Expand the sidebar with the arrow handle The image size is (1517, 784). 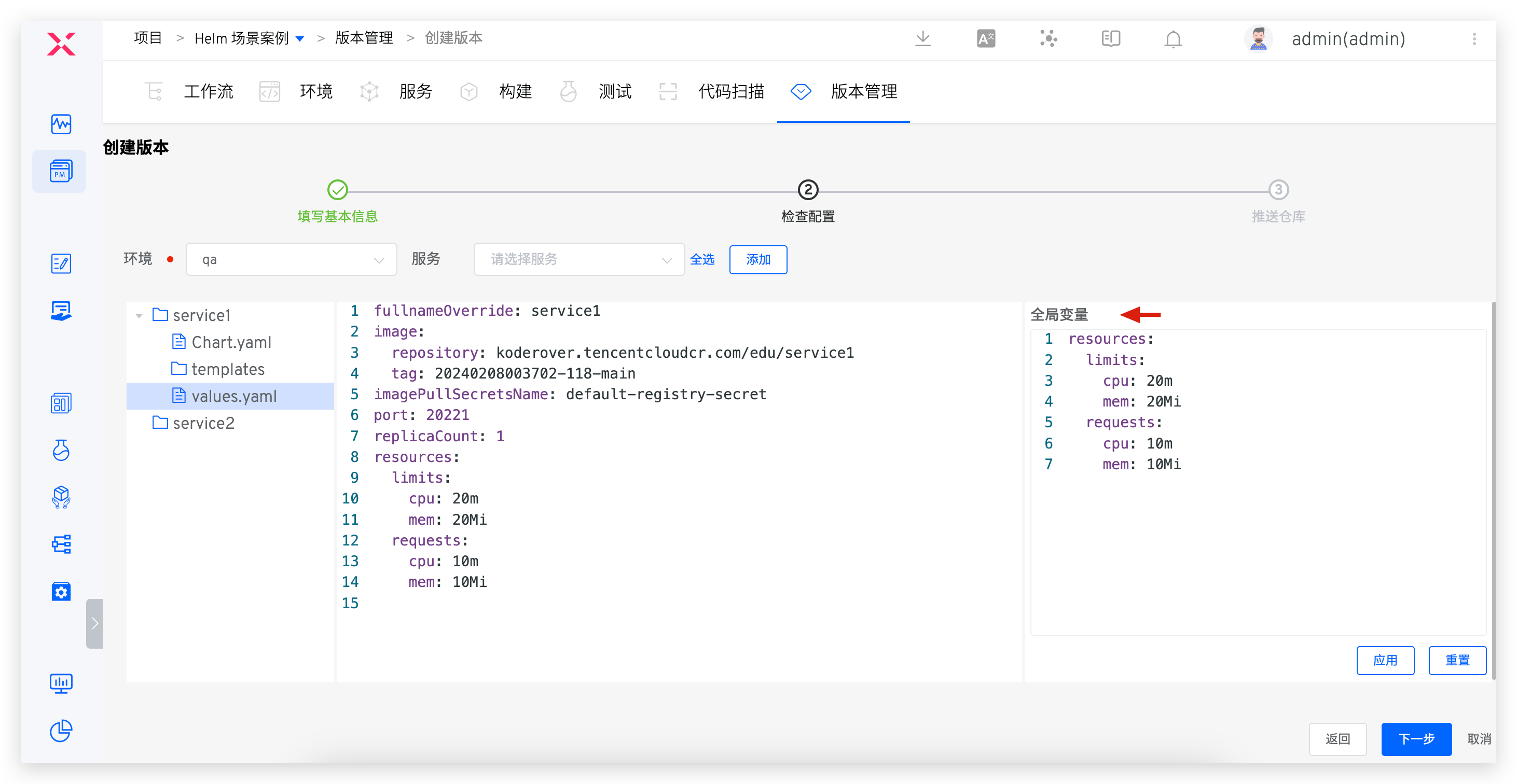[x=94, y=623]
